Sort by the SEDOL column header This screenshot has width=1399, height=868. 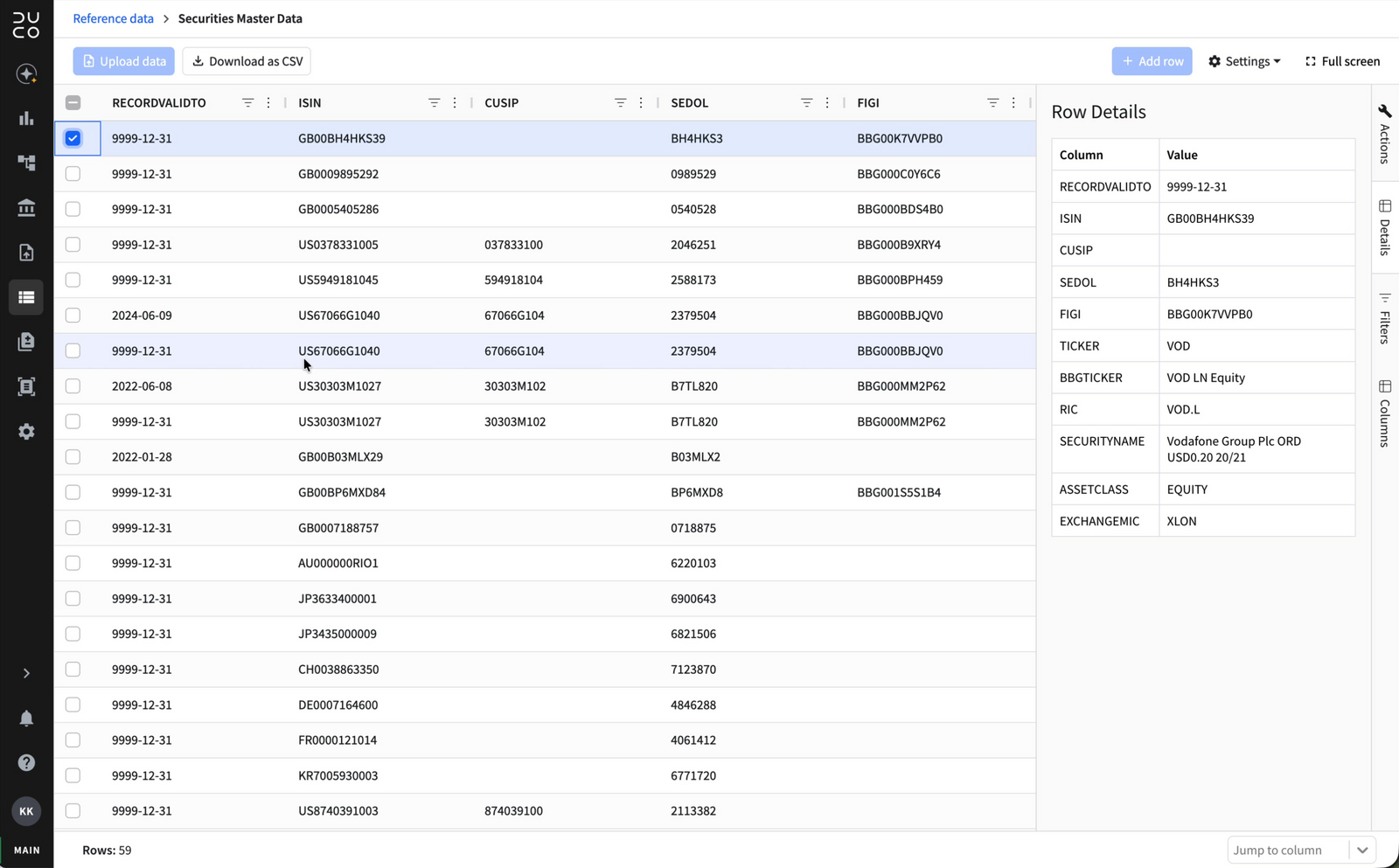689,102
